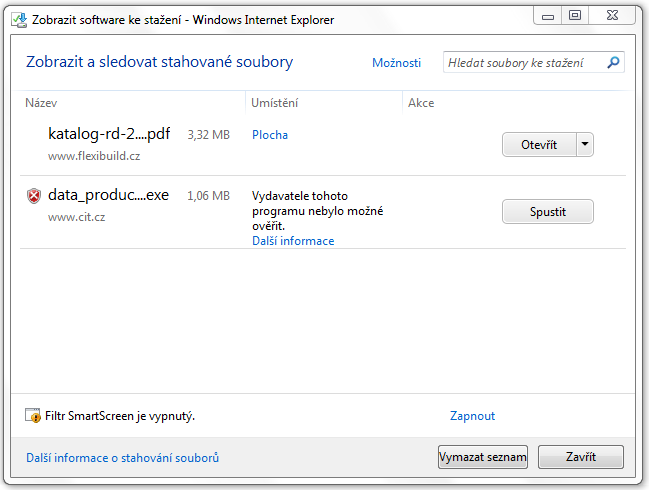Click the 1,06 MB file size
Image resolution: width=649 pixels, height=490 pixels.
(x=209, y=196)
